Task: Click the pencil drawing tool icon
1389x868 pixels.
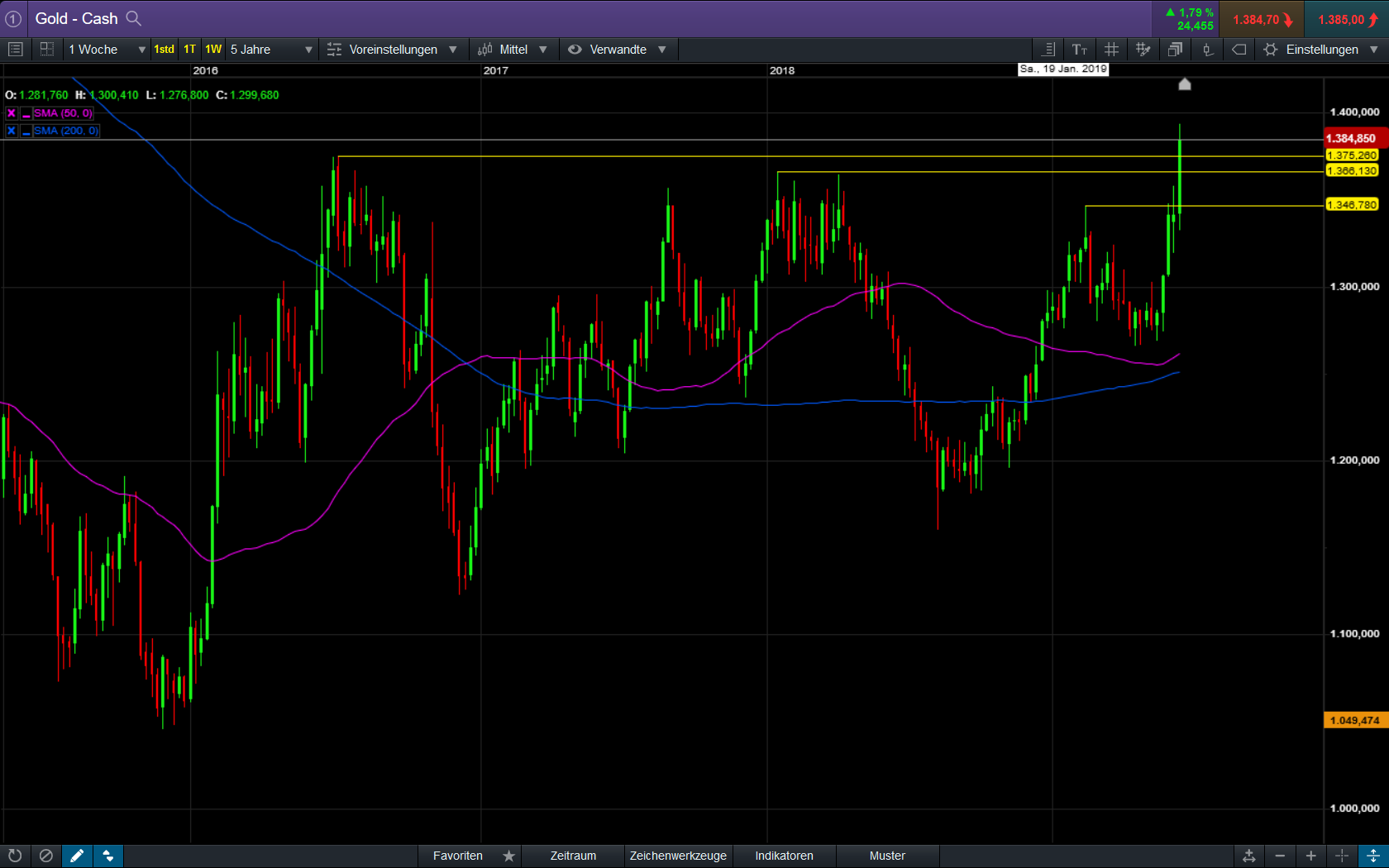Action: (77, 856)
